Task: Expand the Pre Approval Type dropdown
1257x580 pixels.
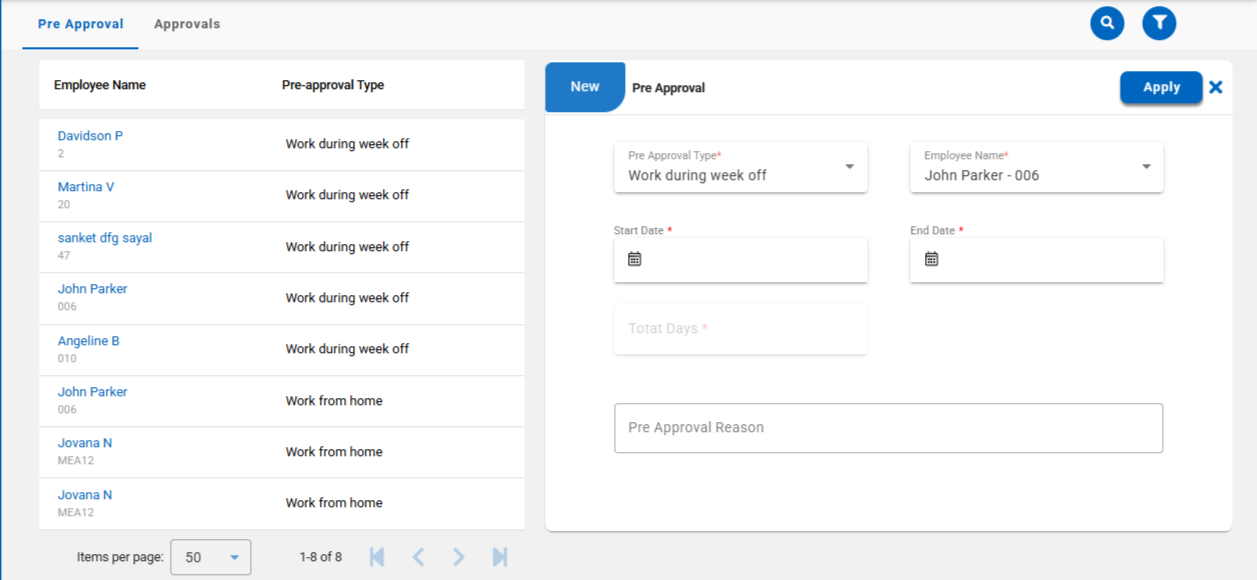Action: coord(849,167)
